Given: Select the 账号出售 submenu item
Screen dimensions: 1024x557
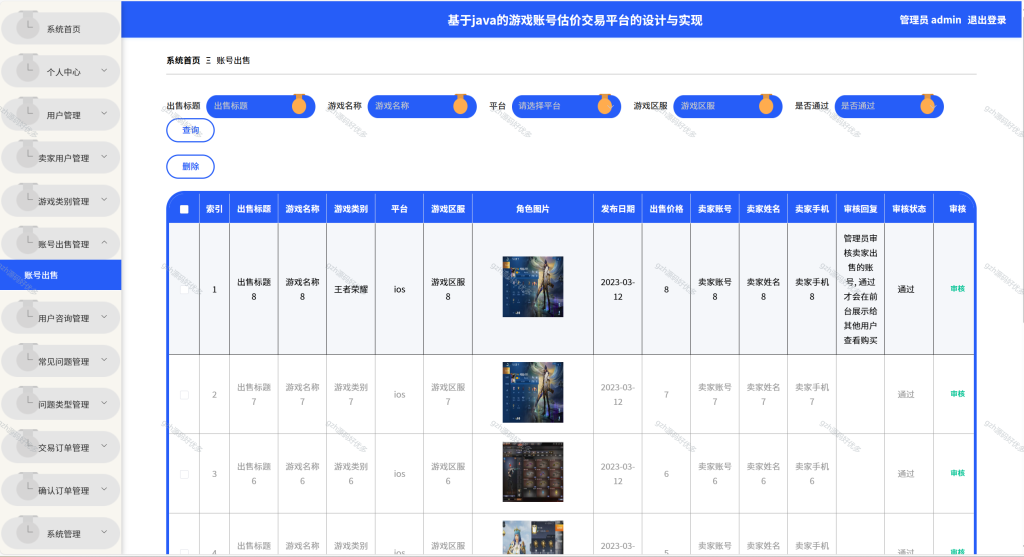Looking at the screenshot, I should [x=61, y=275].
